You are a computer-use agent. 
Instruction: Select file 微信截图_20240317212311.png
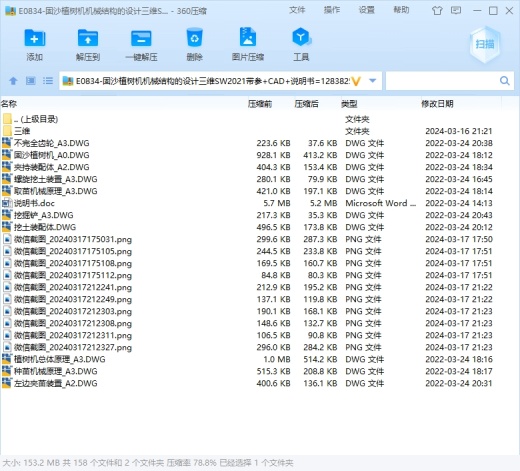coord(73,335)
